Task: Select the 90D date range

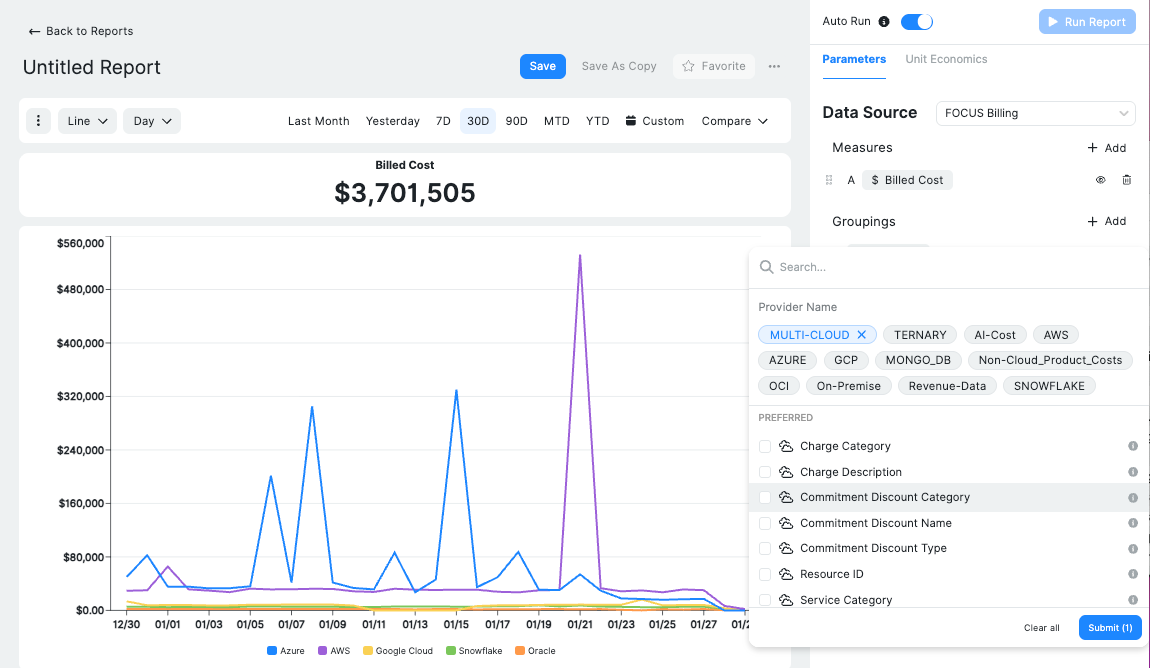Action: point(516,121)
